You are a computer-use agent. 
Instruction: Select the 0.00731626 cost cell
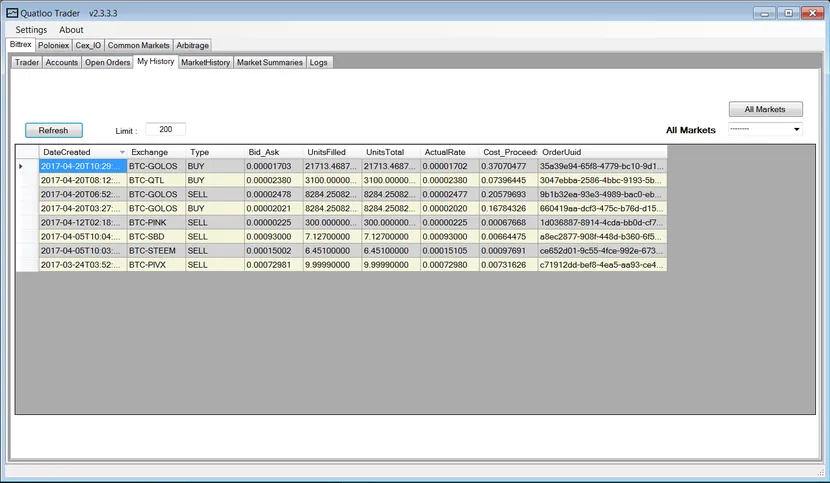(509, 265)
